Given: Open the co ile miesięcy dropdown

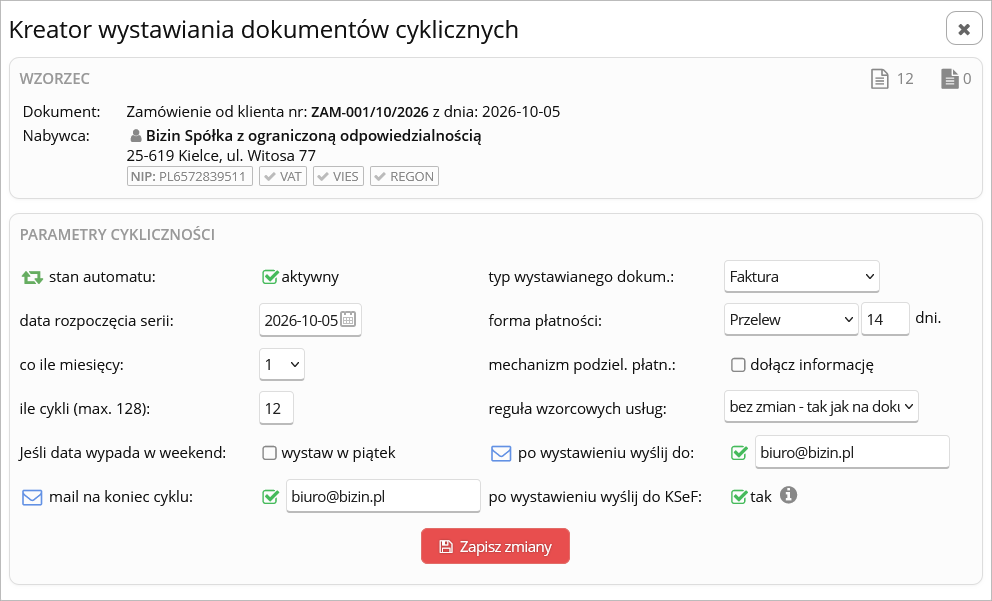Looking at the screenshot, I should click(282, 364).
